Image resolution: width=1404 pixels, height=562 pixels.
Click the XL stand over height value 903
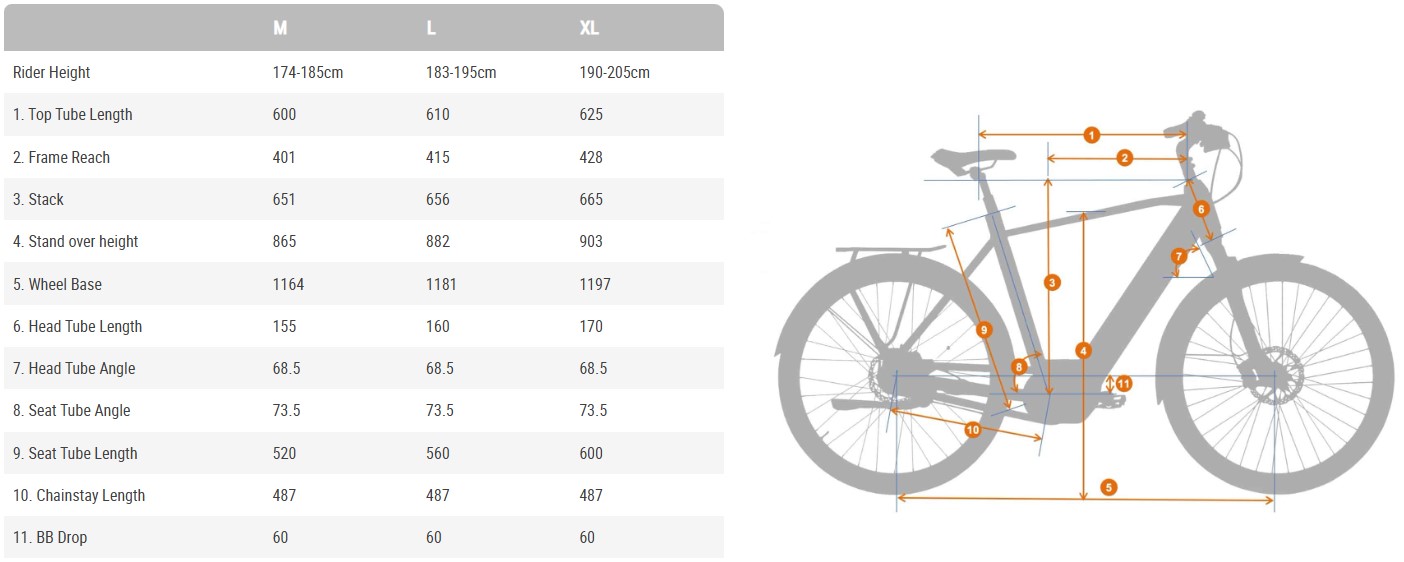[x=591, y=241]
